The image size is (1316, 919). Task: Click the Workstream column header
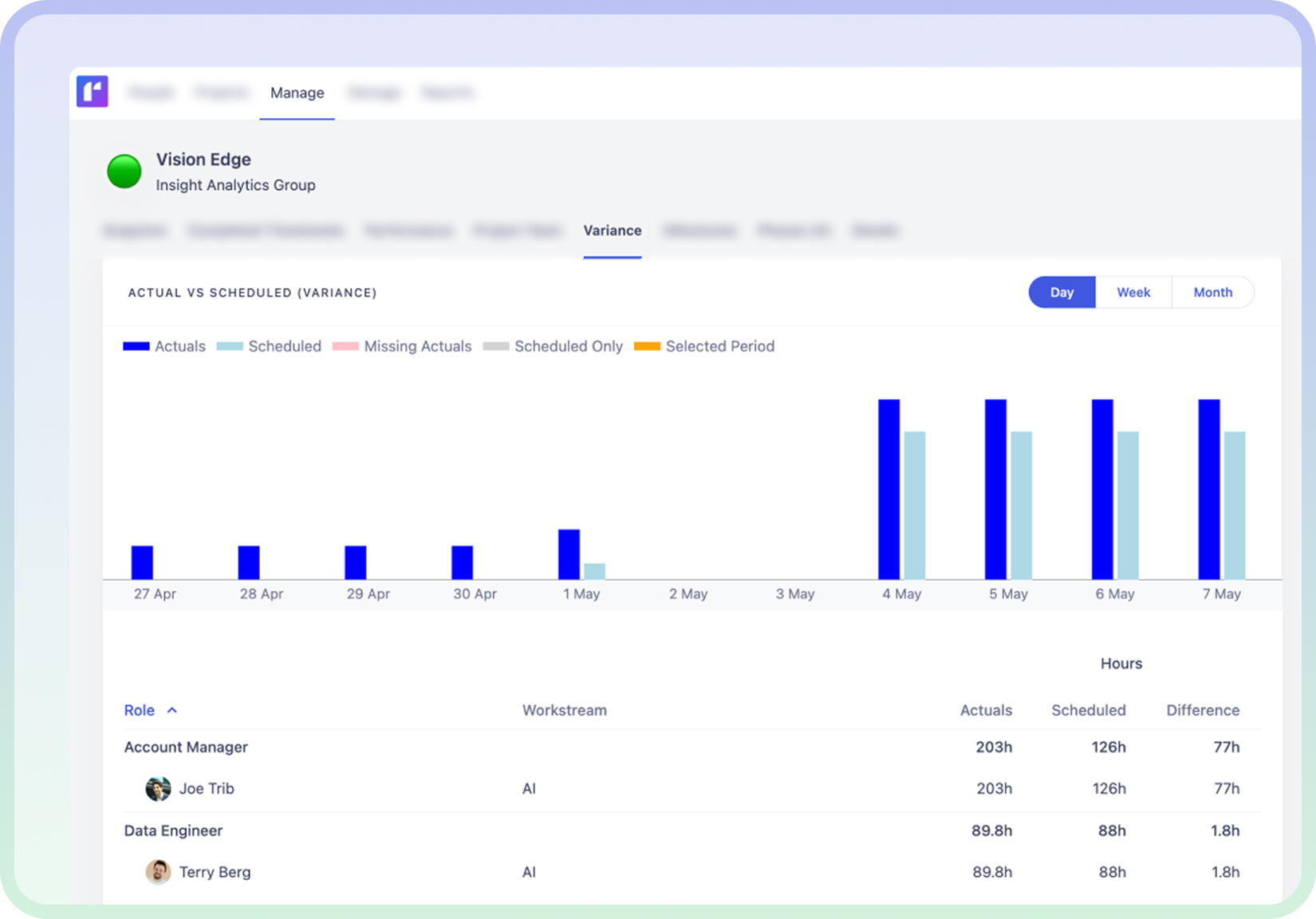565,710
